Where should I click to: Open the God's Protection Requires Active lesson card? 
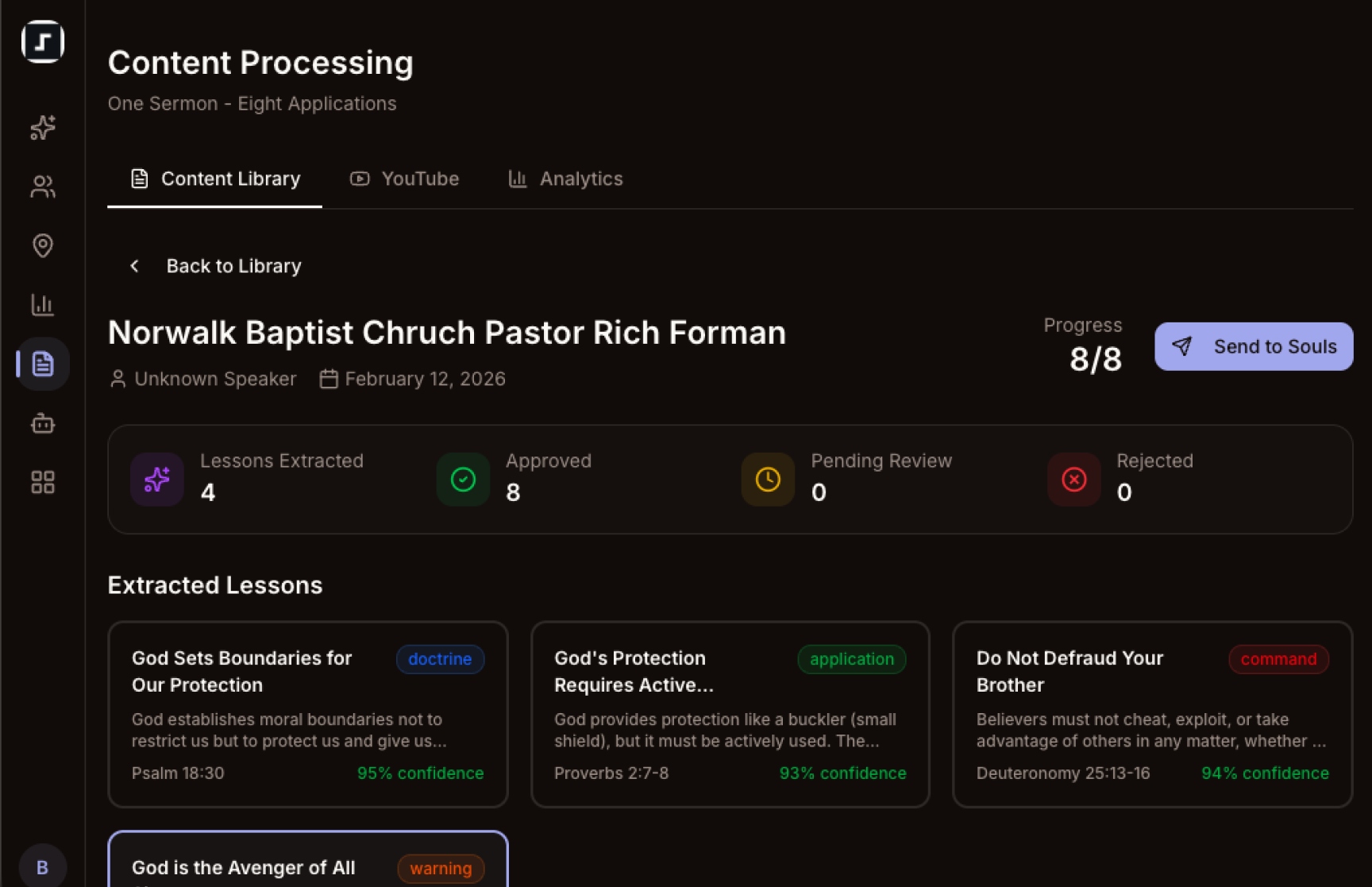[730, 714]
